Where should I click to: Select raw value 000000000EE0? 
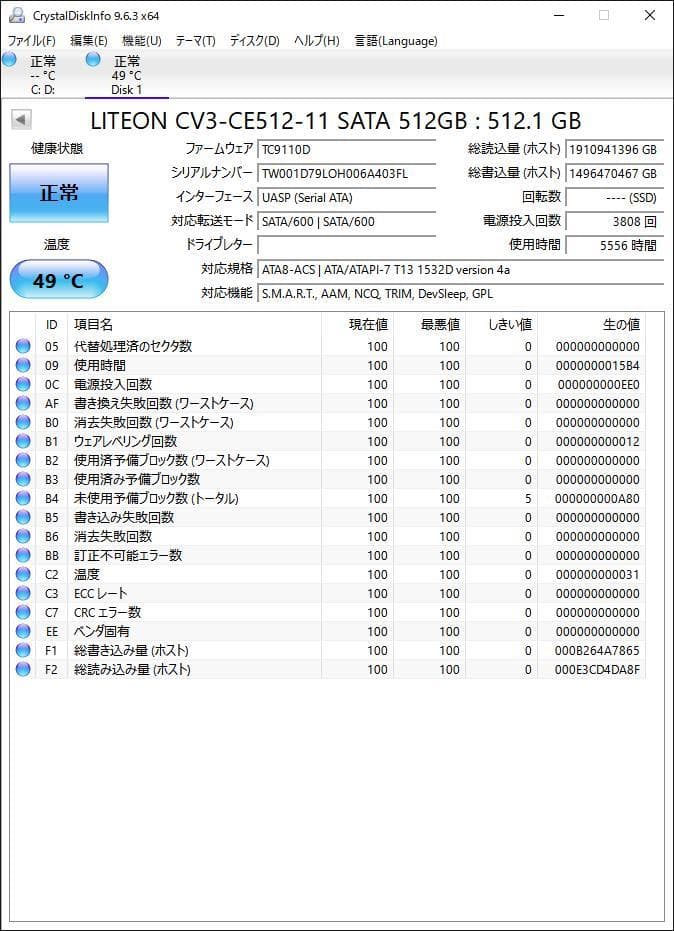point(598,385)
